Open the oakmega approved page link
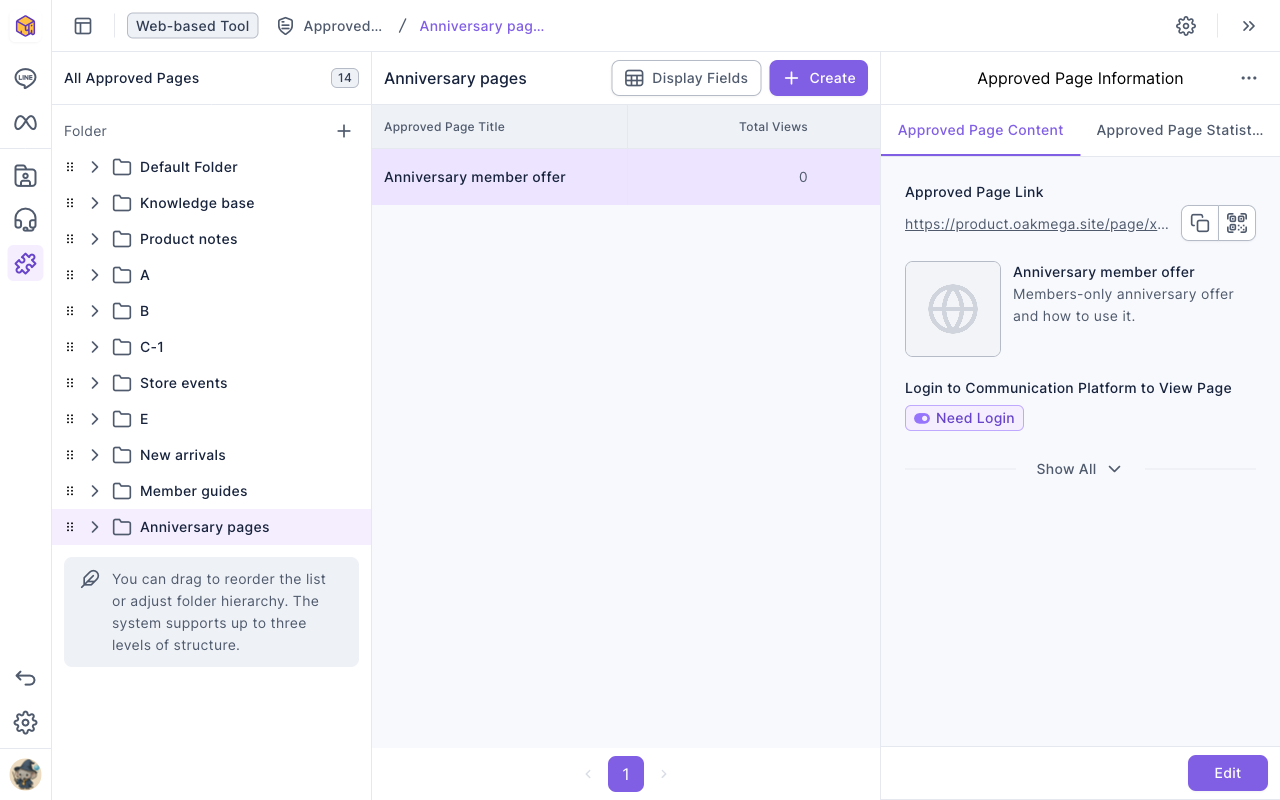The height and width of the screenshot is (800, 1280). (1037, 224)
